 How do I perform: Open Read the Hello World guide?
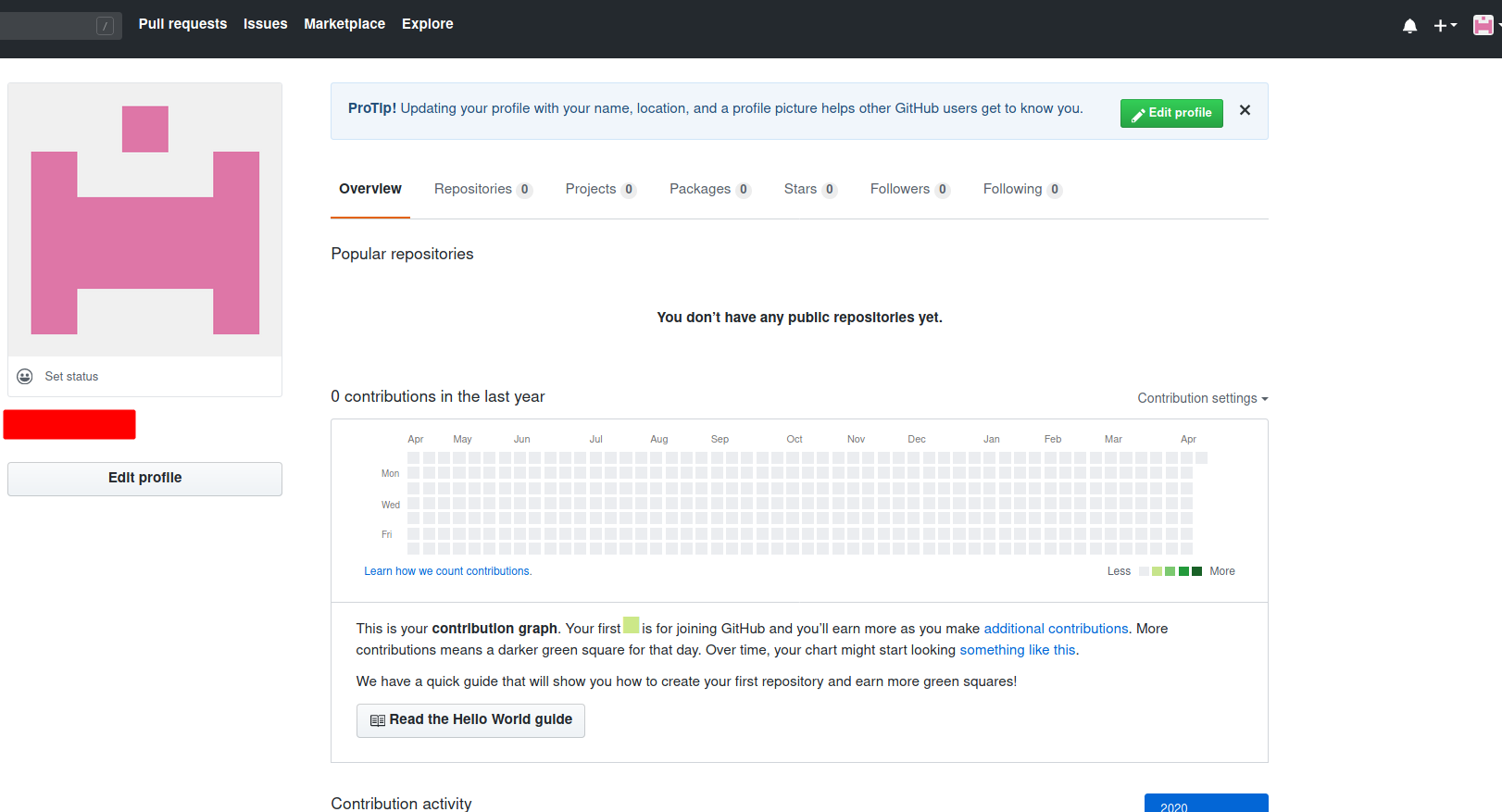point(470,720)
